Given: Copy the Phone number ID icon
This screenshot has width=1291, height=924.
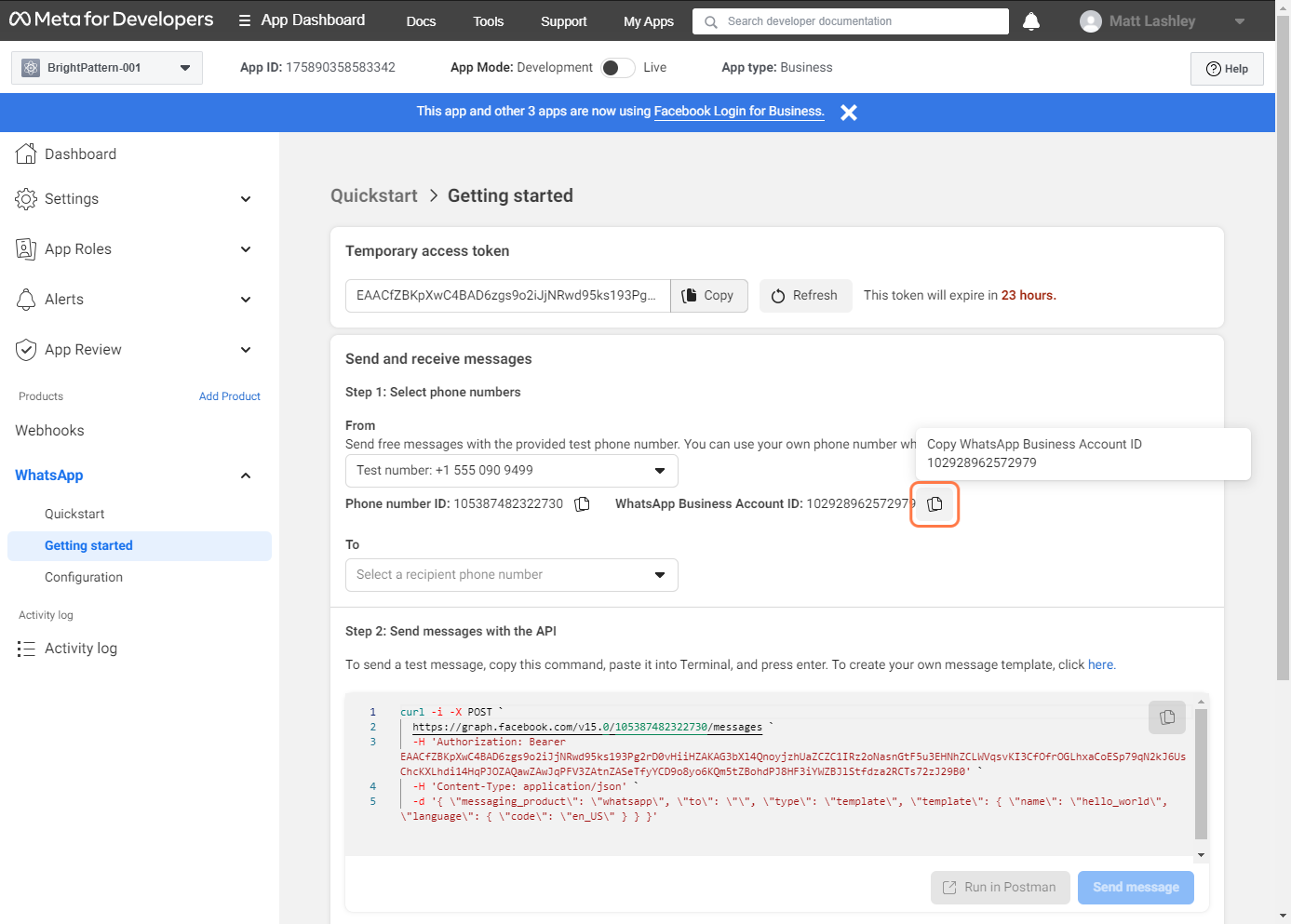Looking at the screenshot, I should [583, 503].
